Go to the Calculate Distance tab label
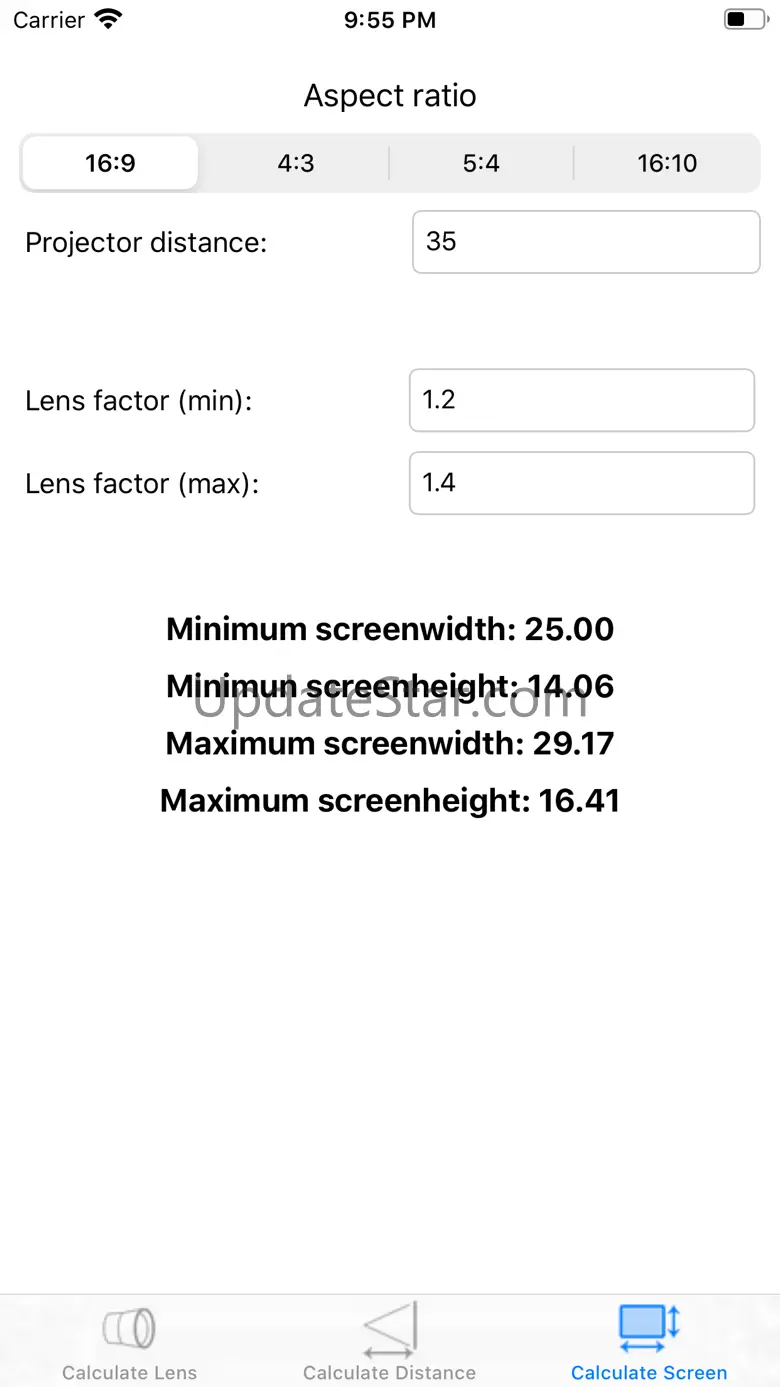This screenshot has width=780, height=1387. [389, 1373]
